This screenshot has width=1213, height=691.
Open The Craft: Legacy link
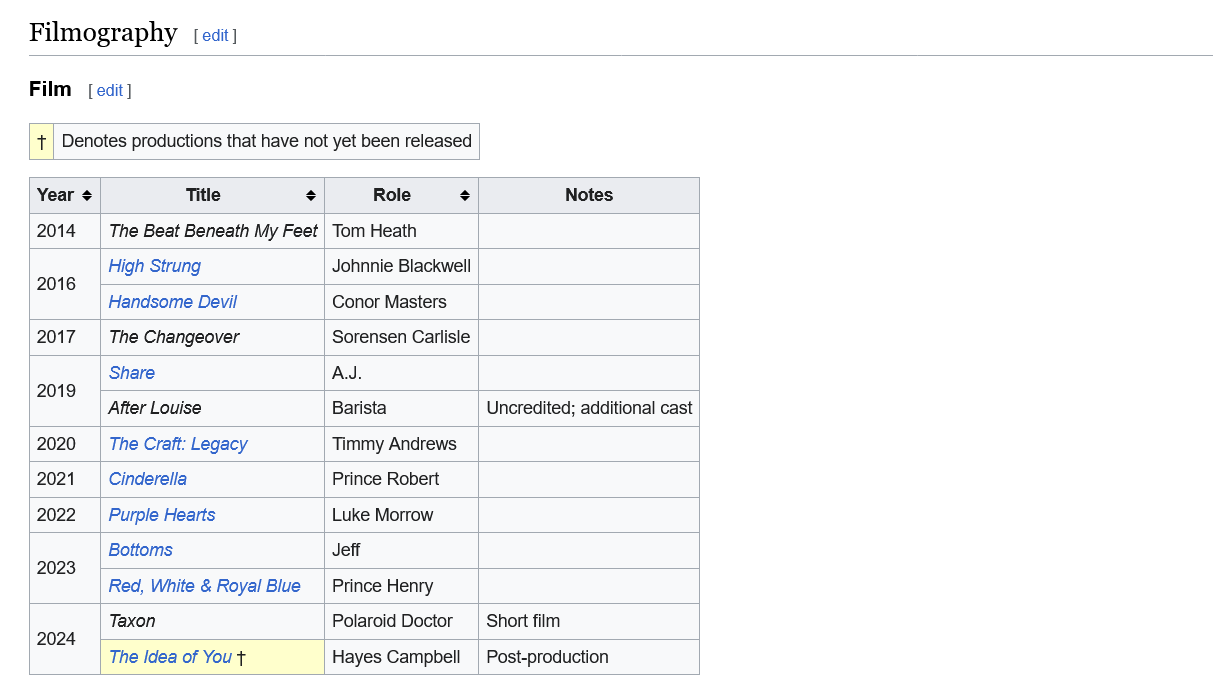tap(177, 444)
